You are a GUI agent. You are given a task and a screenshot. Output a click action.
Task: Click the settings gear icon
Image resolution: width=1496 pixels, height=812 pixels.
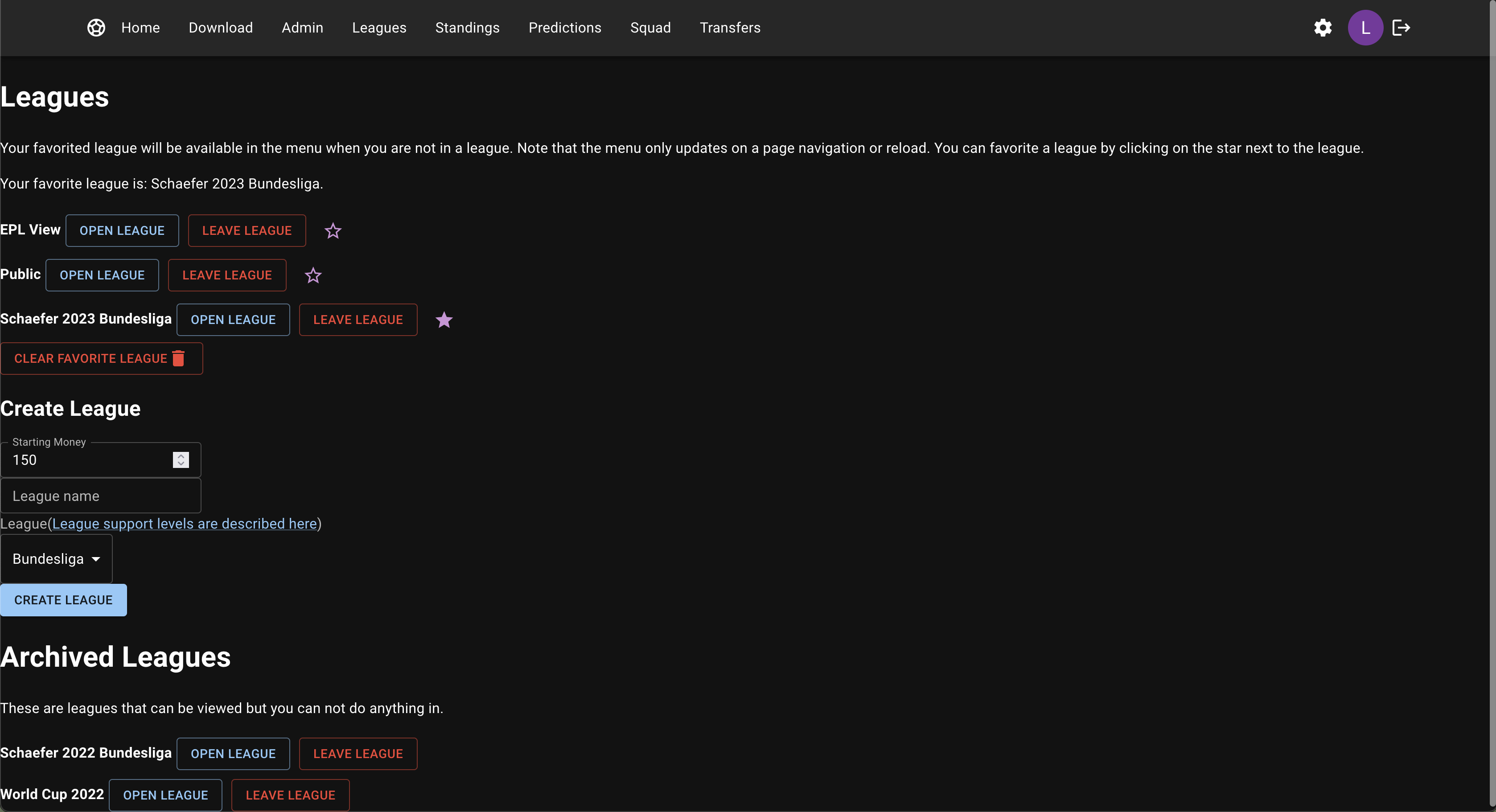click(x=1323, y=27)
